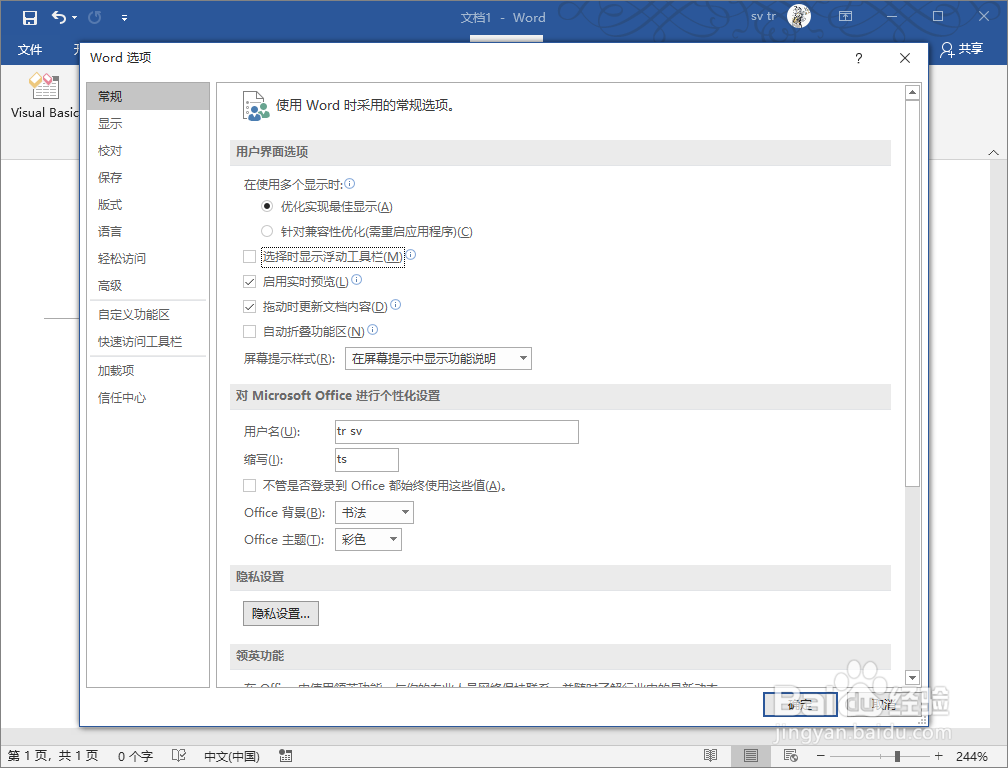
Task: Click the macro recording icon in status bar
Action: (286, 756)
